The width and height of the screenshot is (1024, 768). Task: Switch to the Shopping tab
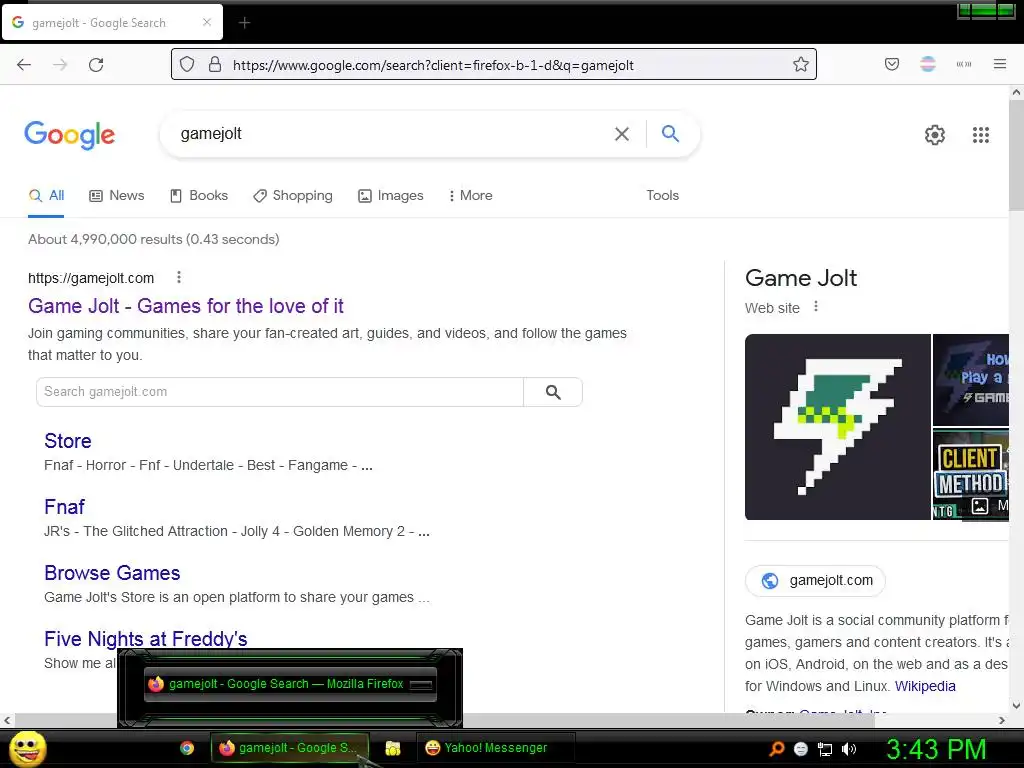(293, 195)
